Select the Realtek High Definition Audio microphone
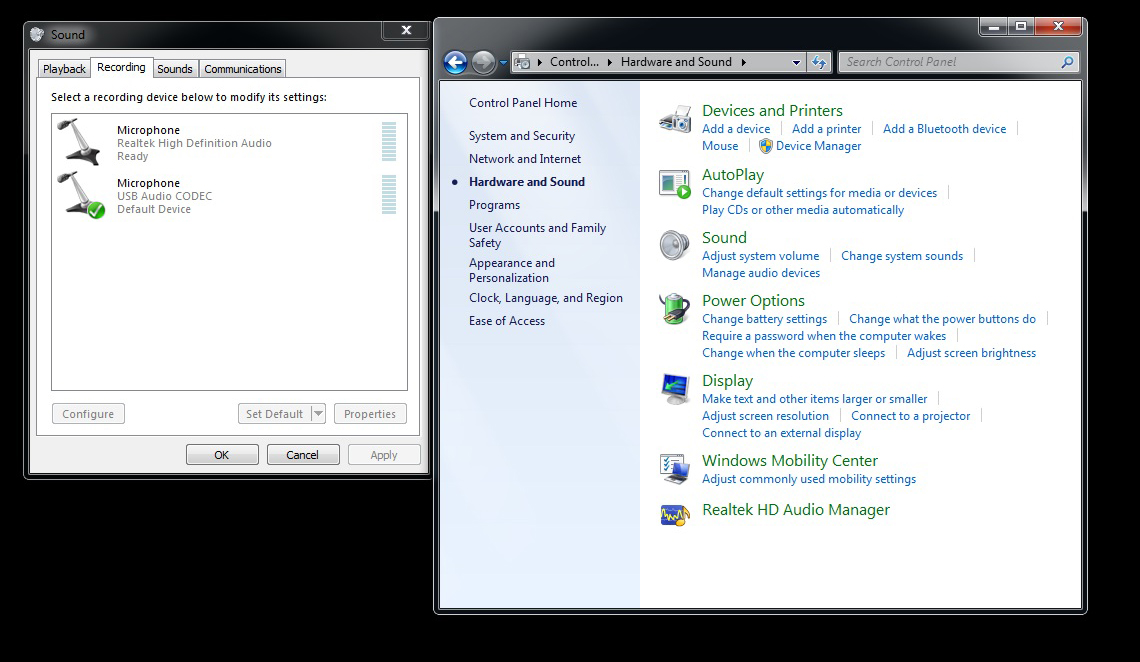The height and width of the screenshot is (662, 1140). click(x=194, y=143)
